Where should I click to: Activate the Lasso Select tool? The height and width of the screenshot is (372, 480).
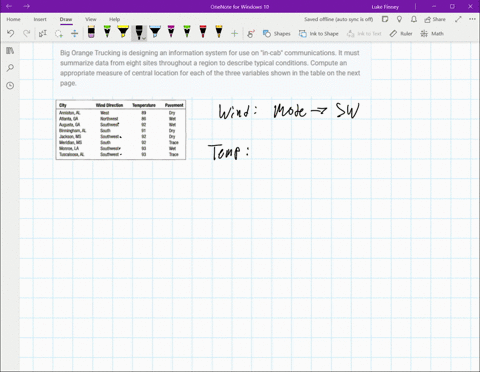(59, 33)
